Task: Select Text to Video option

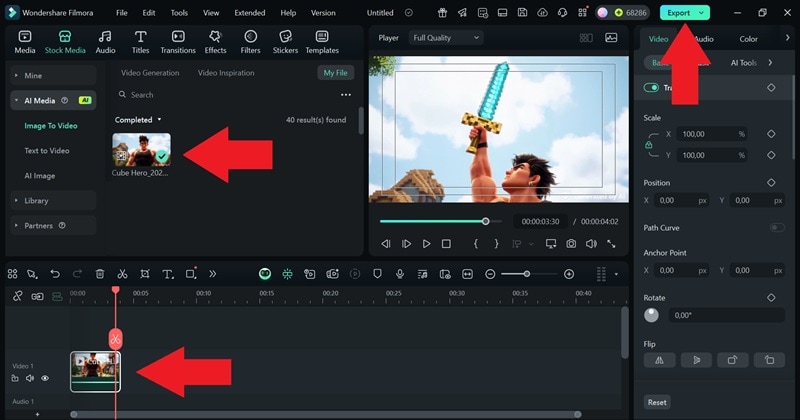Action: click(46, 151)
